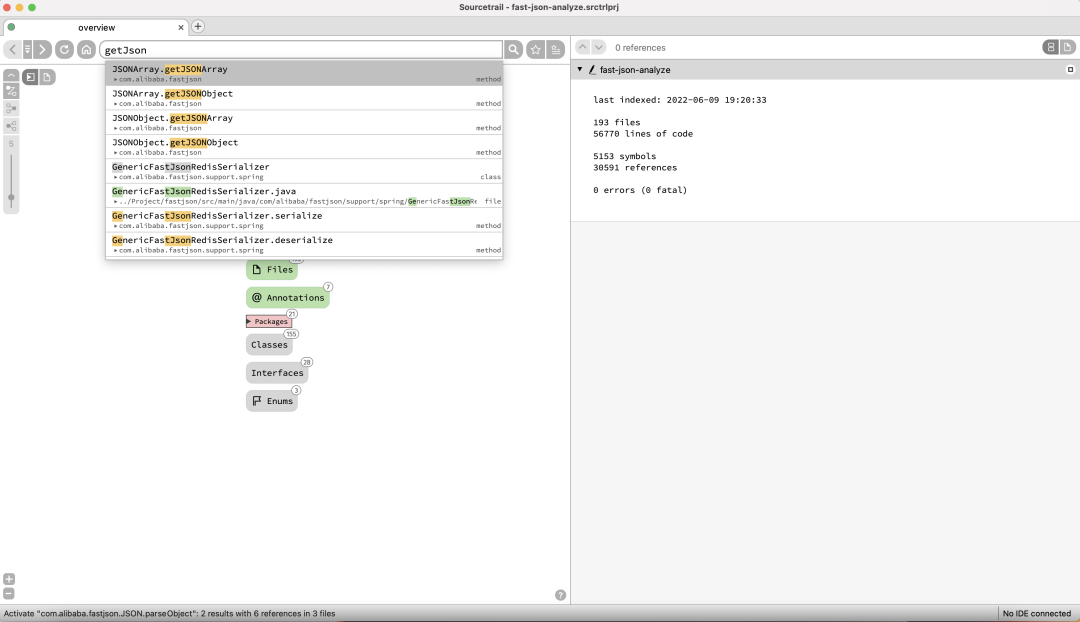Select the overview tab

[95, 28]
